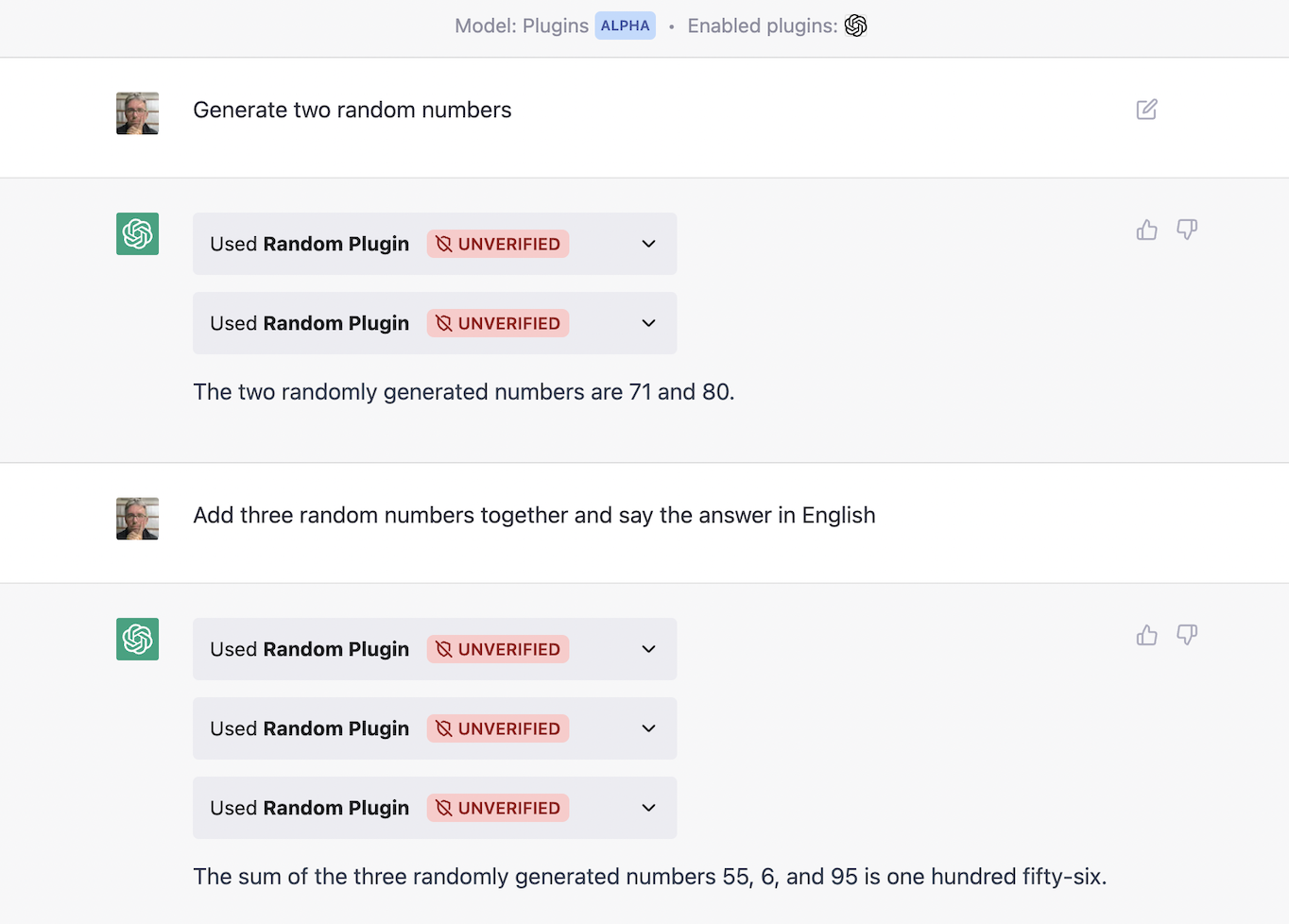Click the enabled plugin icon in header

point(855,26)
